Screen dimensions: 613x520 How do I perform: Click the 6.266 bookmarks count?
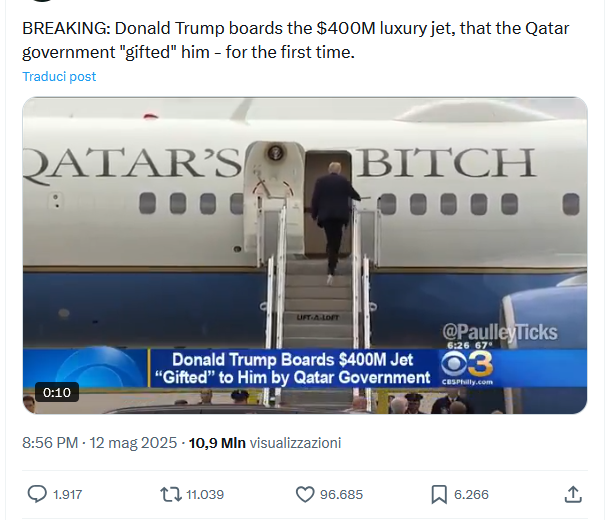pos(471,494)
